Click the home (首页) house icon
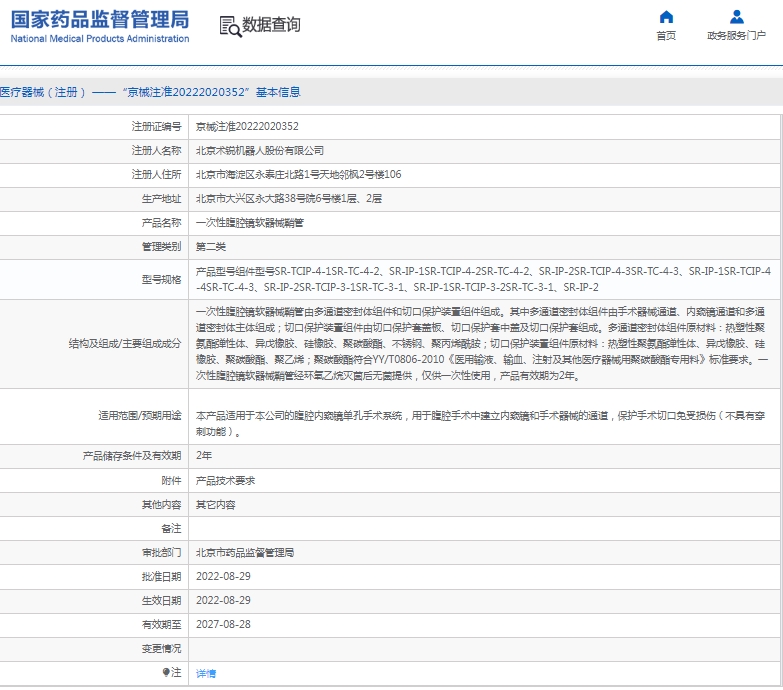 (666, 17)
